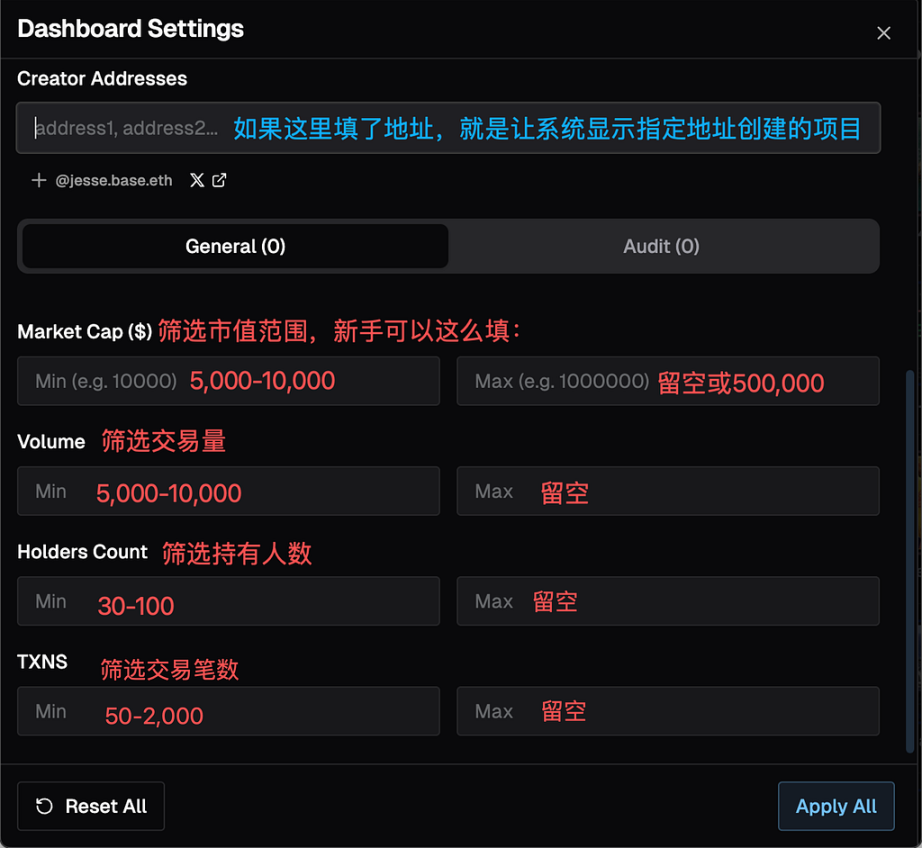Select the Volume Min input
Viewport: 922px width, 848px height.
click(x=228, y=491)
